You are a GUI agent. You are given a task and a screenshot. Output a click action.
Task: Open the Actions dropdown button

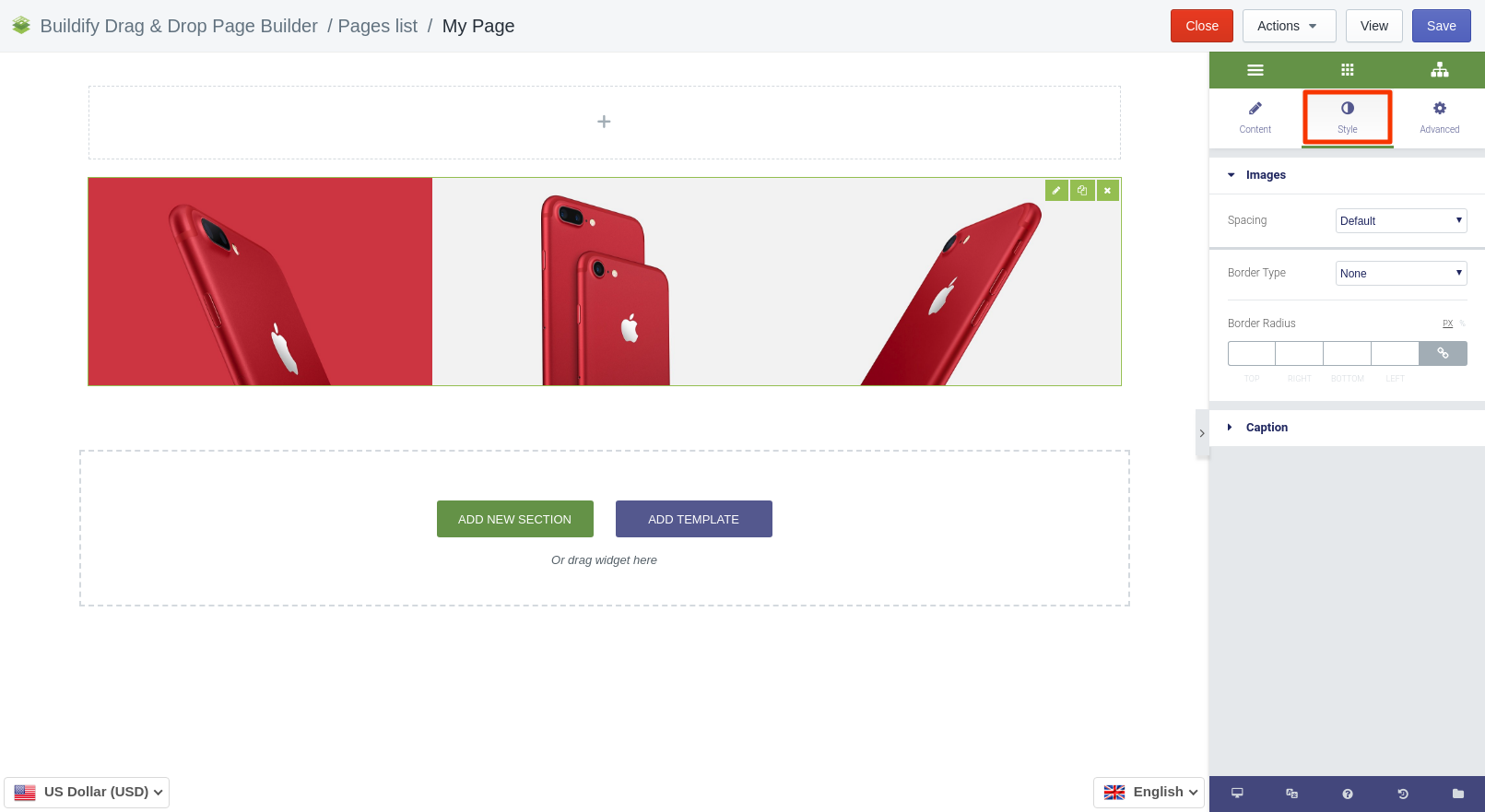click(1289, 26)
